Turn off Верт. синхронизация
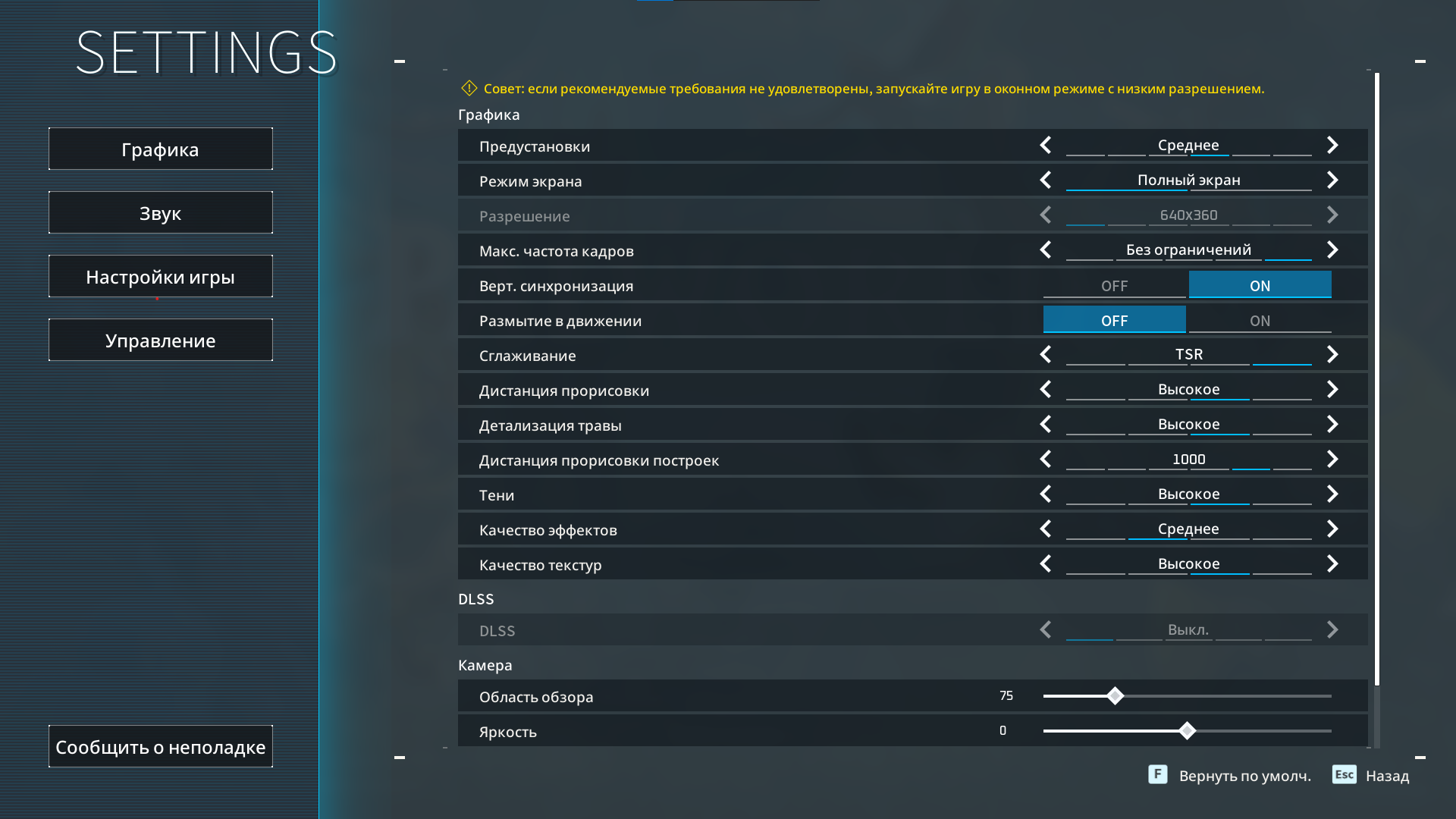 [1114, 285]
